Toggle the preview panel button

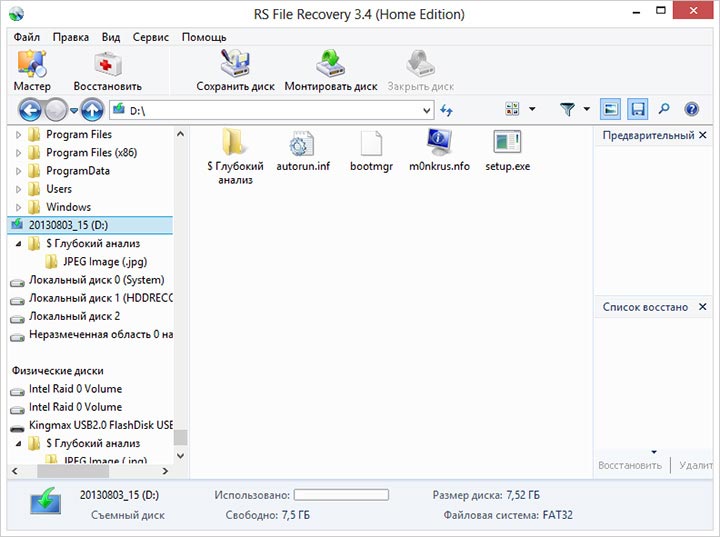(610, 109)
